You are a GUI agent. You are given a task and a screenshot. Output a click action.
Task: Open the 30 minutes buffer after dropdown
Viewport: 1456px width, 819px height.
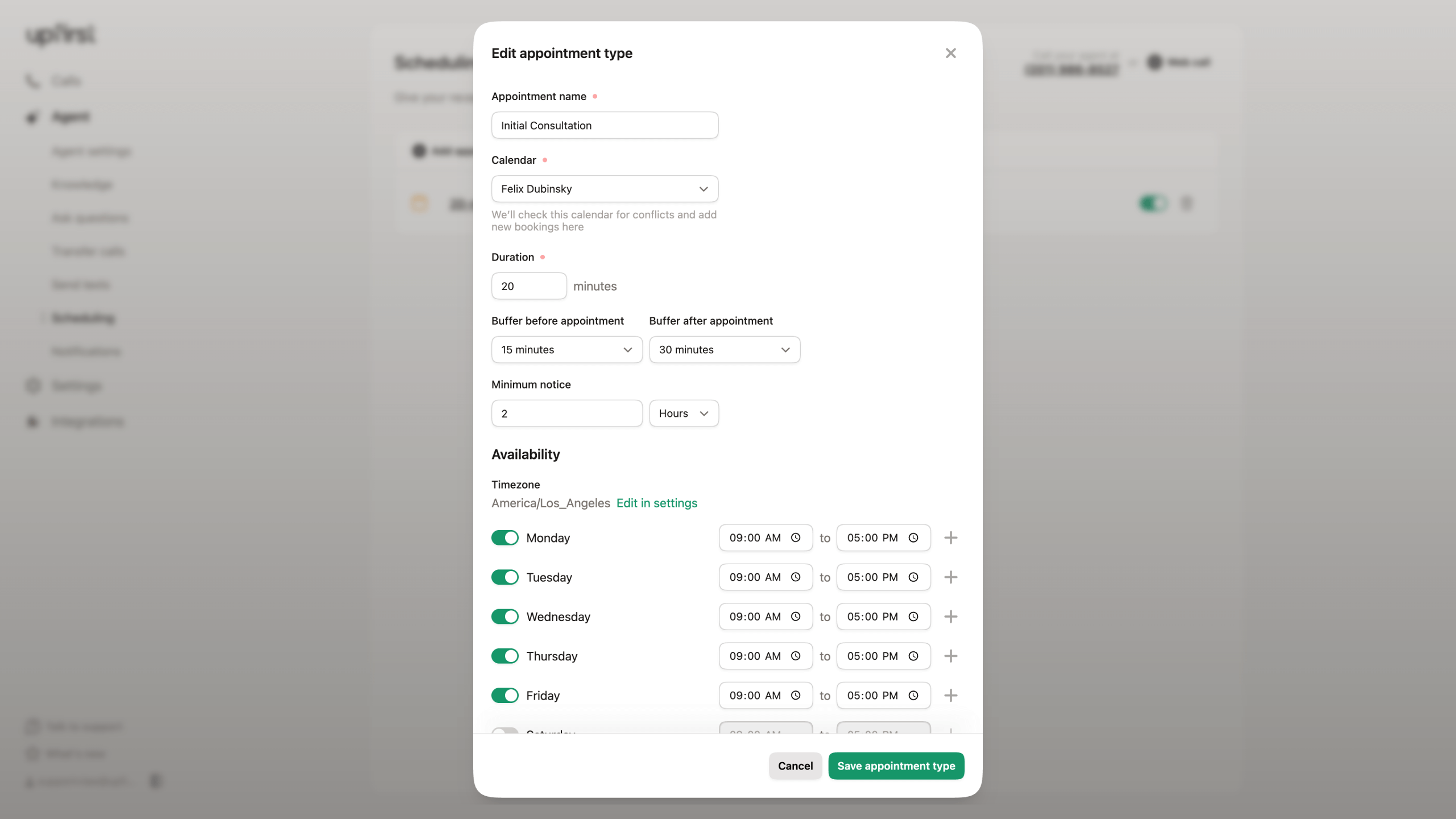[x=724, y=349]
